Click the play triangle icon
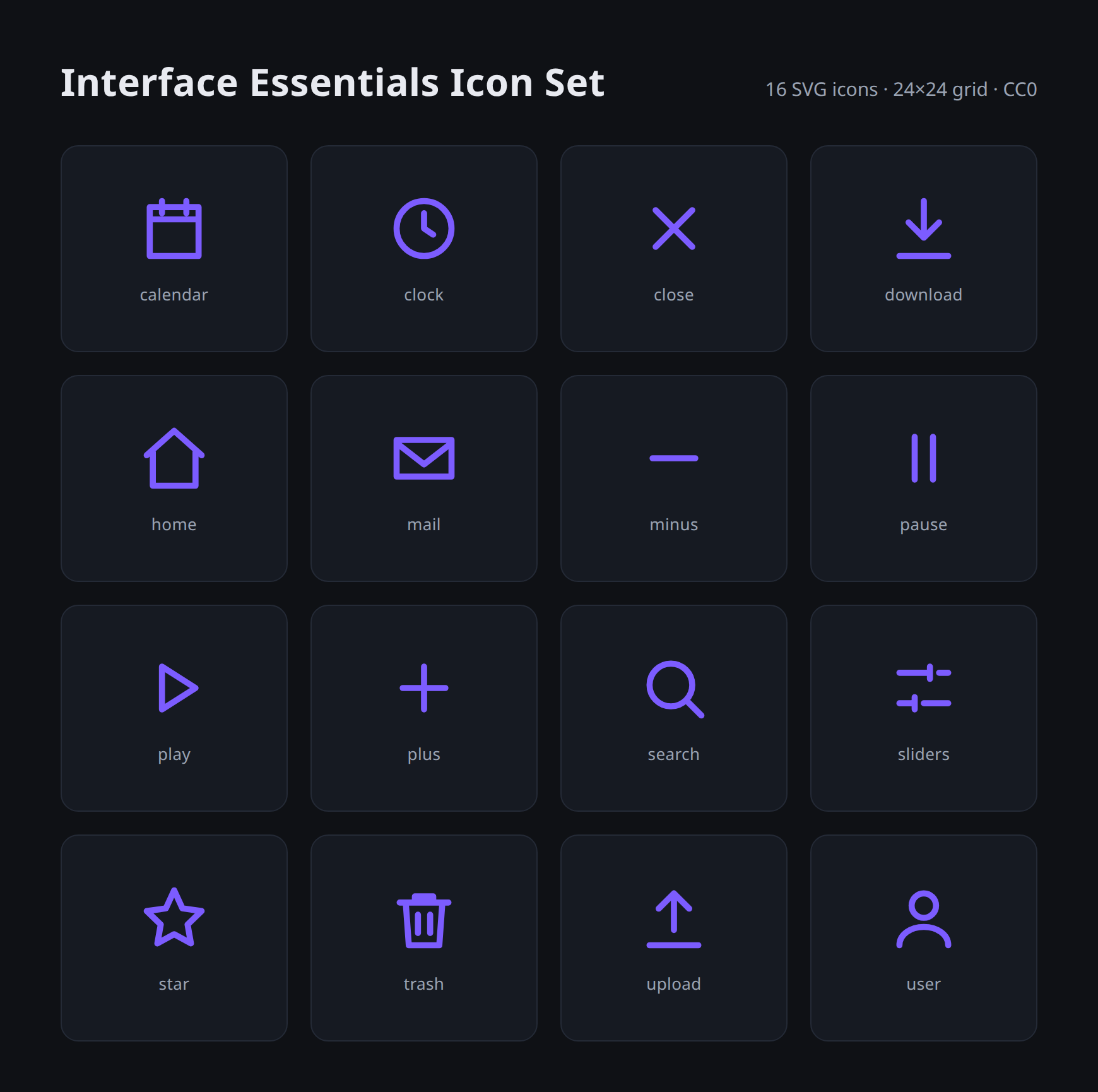The image size is (1098, 1092). [x=178, y=688]
